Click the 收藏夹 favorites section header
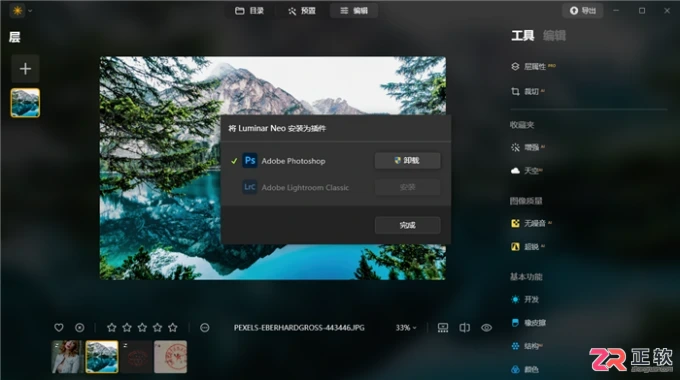 tap(522, 125)
